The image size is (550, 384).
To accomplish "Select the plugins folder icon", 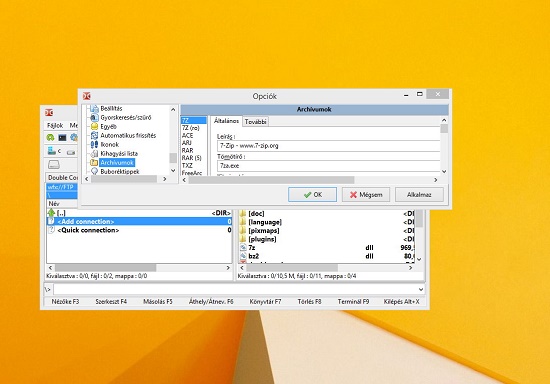I will 243,239.
